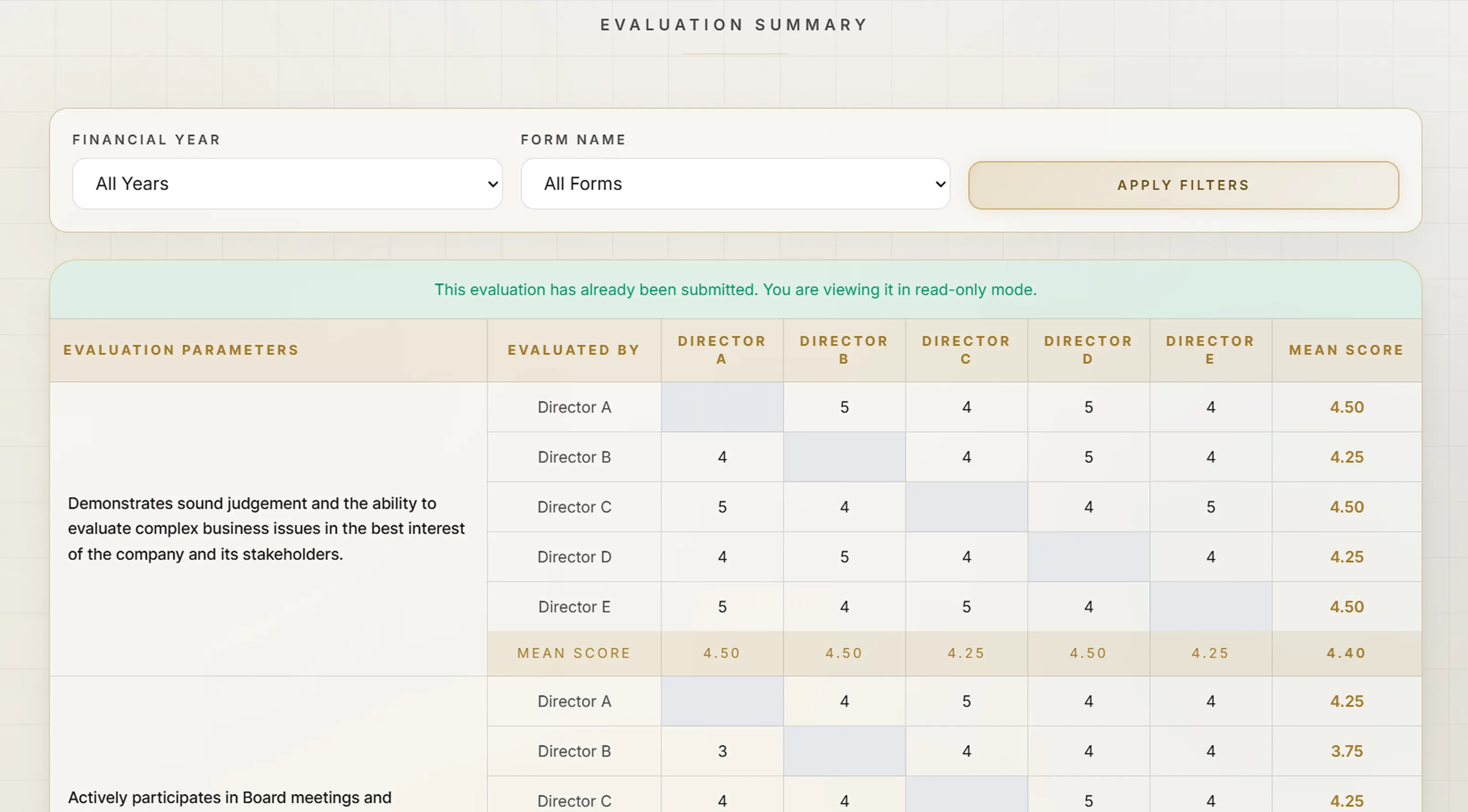
Task: Click the overall mean 4.40 cell
Action: (x=1346, y=653)
